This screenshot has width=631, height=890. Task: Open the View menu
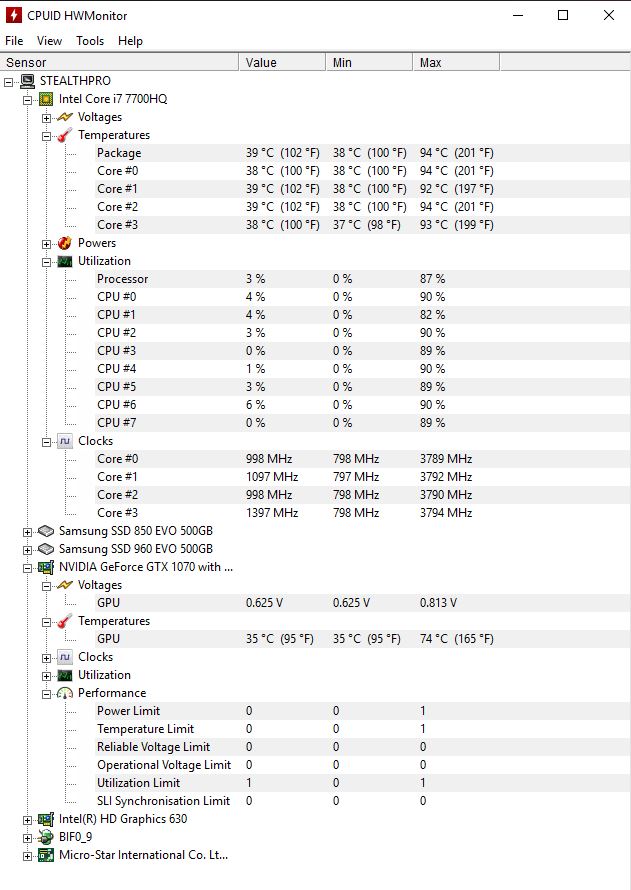point(49,41)
